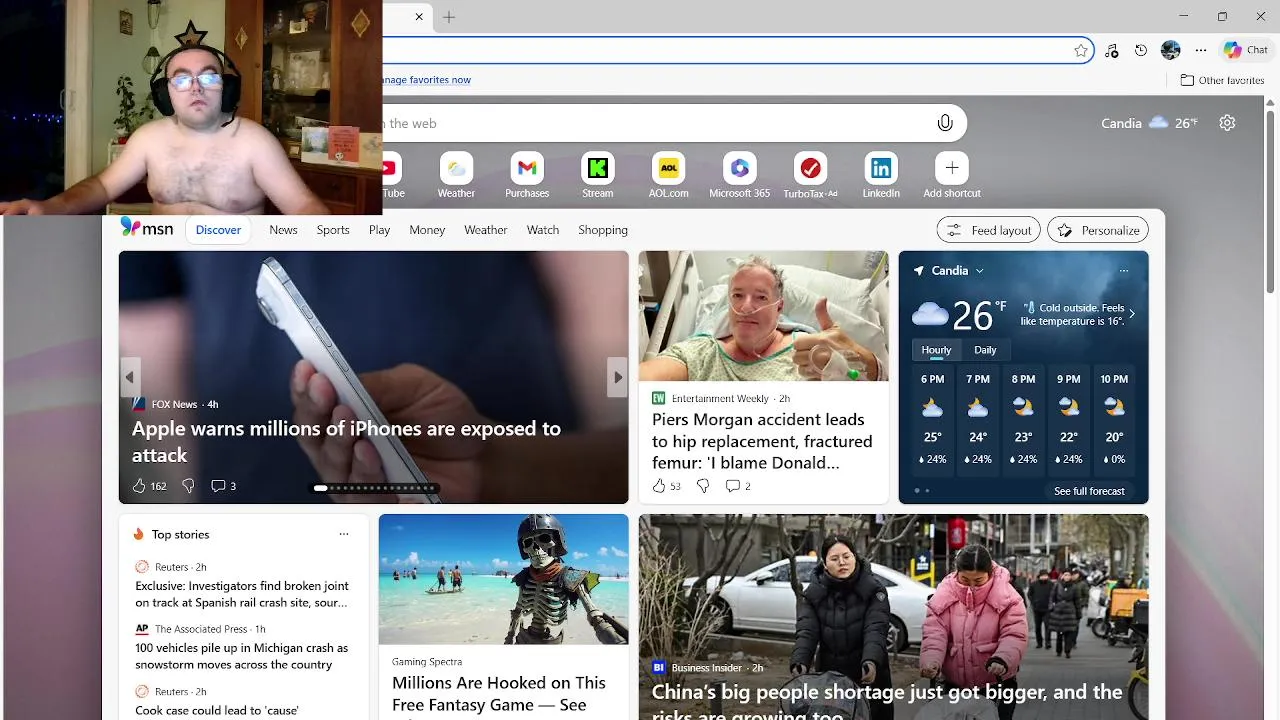This screenshot has width=1280, height=720.
Task: Read Reuters broken joint Spanish rail story
Action: pyautogui.click(x=242, y=594)
